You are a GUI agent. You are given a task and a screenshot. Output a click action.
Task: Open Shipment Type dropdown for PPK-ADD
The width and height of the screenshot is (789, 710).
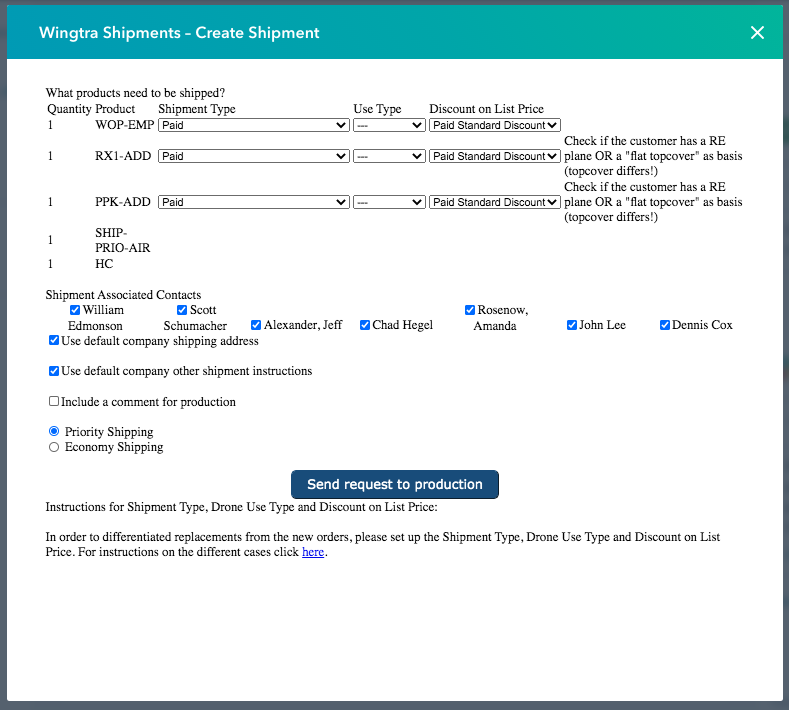click(253, 203)
